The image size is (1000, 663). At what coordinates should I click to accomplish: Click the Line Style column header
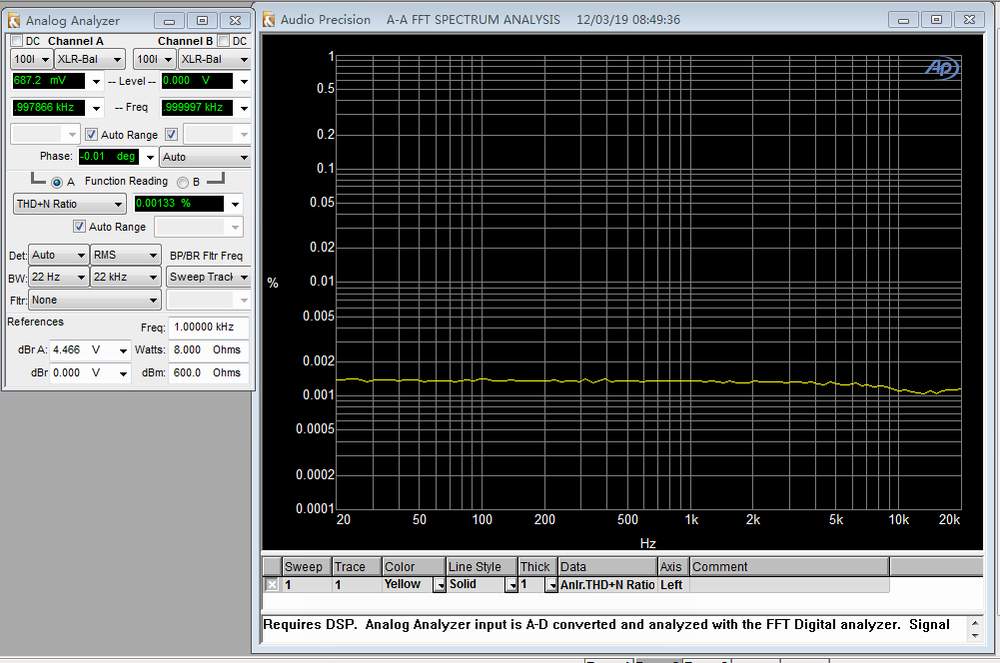[482, 567]
